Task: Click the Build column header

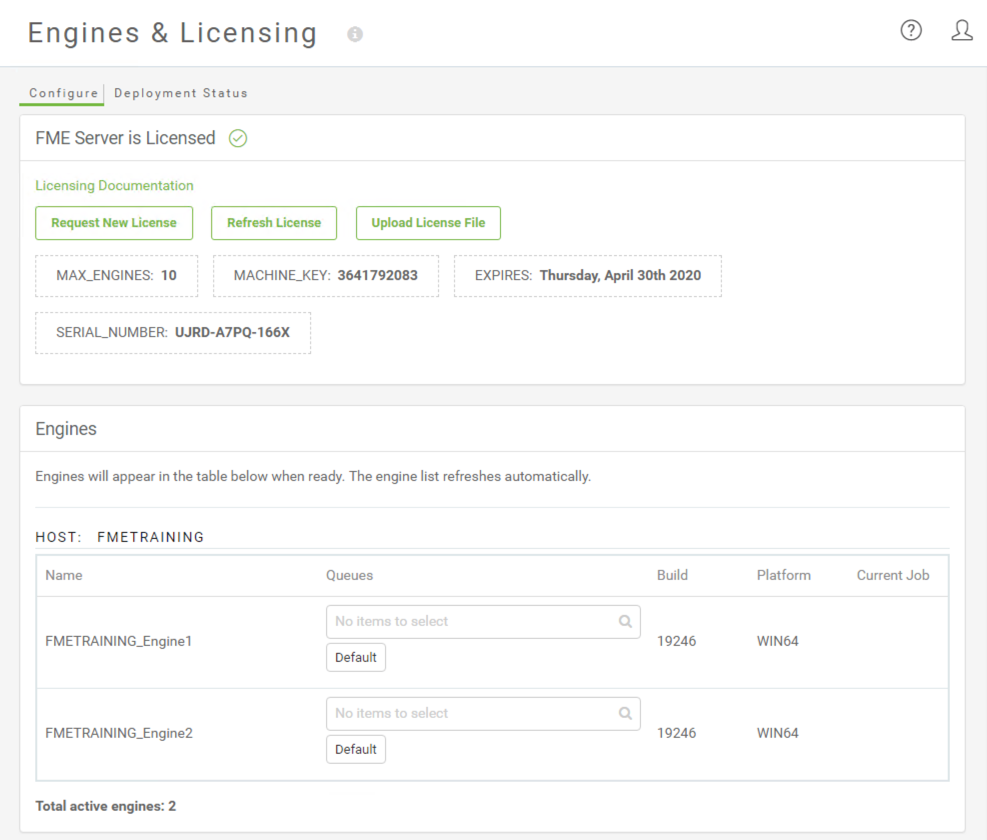Action: (672, 576)
